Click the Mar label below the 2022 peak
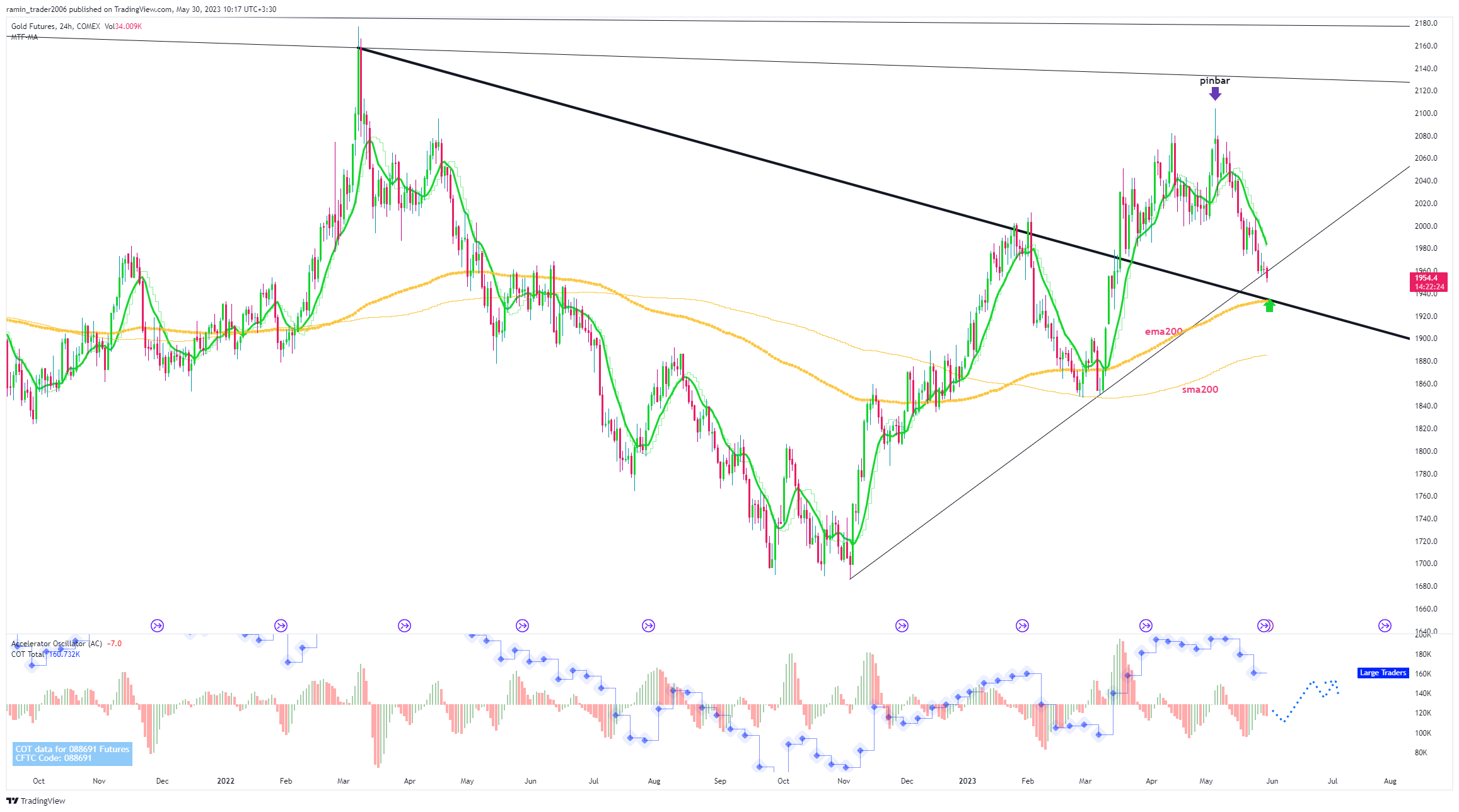The image size is (1459, 812). point(344,781)
